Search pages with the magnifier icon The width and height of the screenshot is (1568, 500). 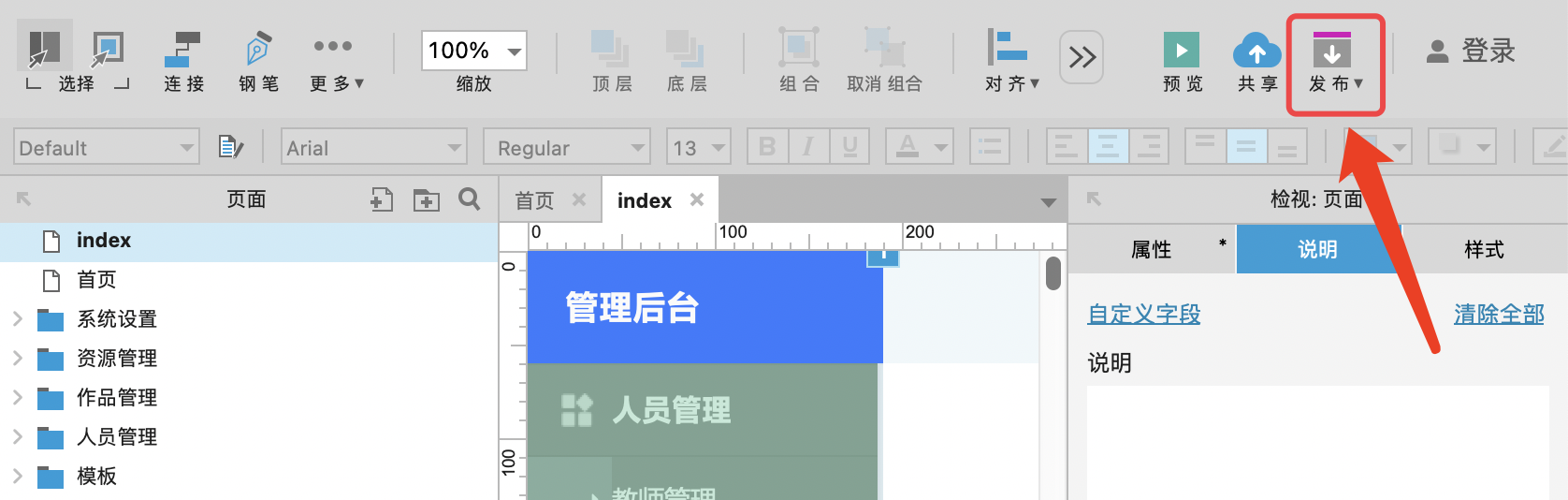pyautogui.click(x=470, y=199)
